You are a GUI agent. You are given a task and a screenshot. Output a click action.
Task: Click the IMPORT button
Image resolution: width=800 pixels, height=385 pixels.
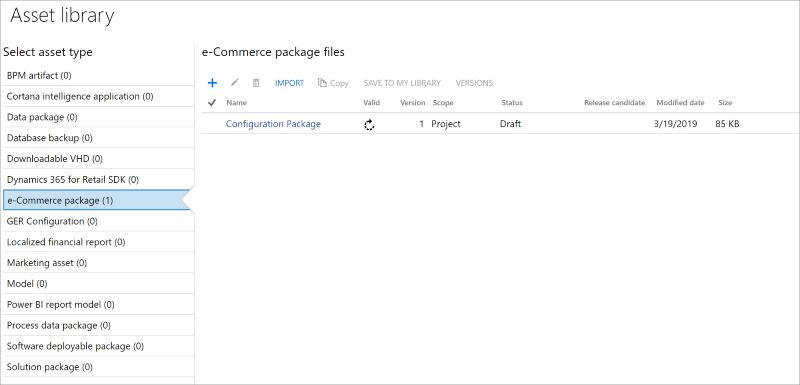click(289, 83)
